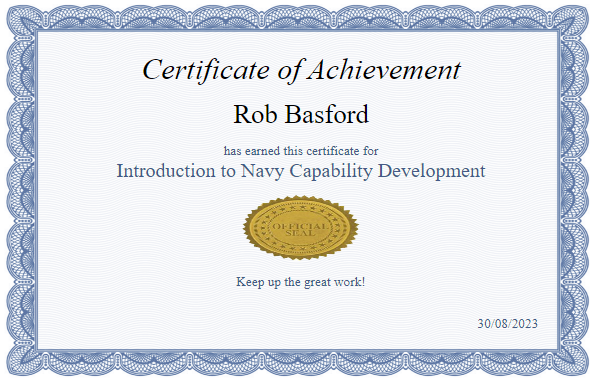
Task: Select the word Capability in course title
Action: (331, 171)
